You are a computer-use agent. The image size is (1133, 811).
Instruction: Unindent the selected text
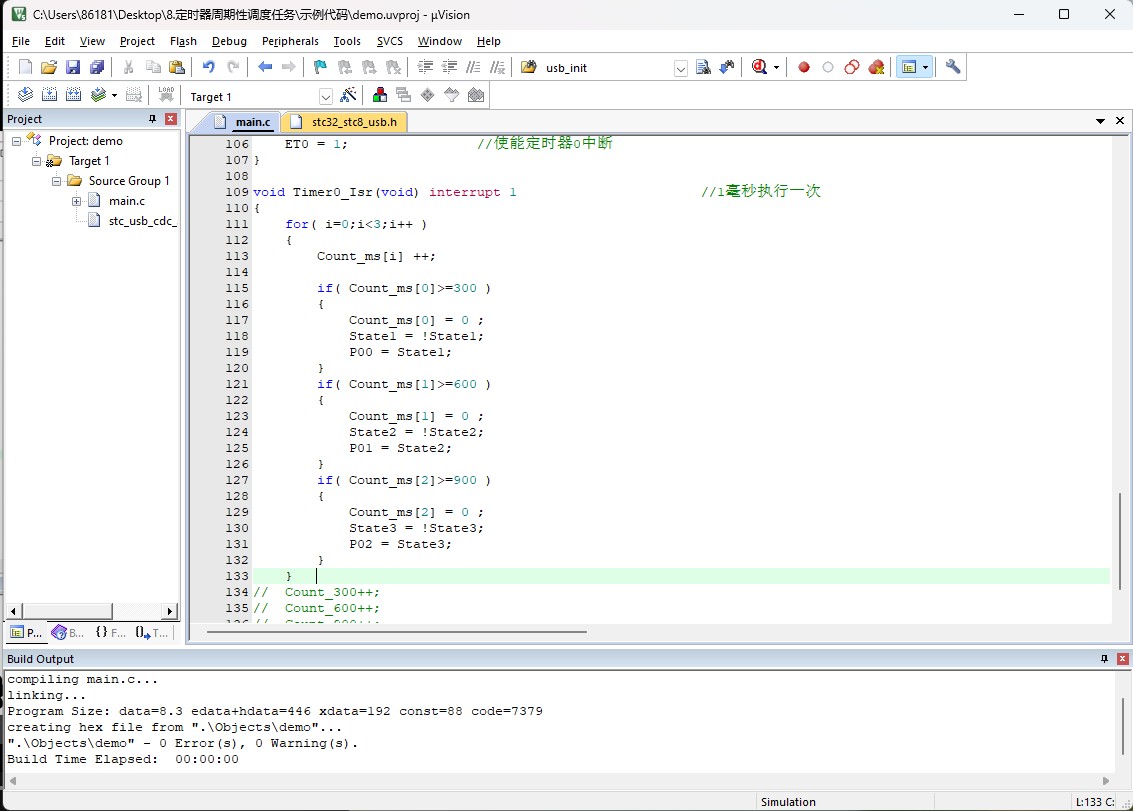coord(449,67)
